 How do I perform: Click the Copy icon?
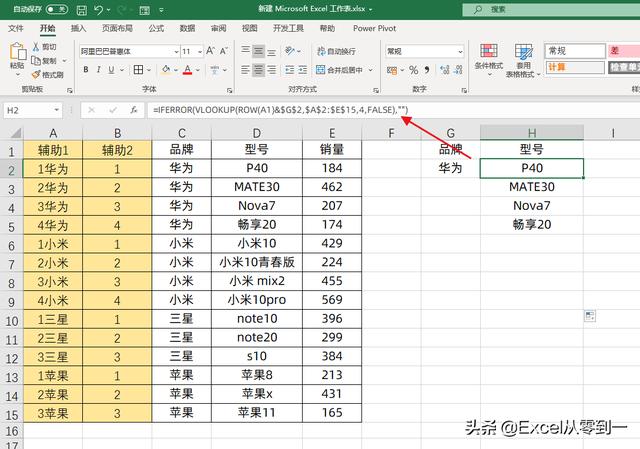pos(36,61)
